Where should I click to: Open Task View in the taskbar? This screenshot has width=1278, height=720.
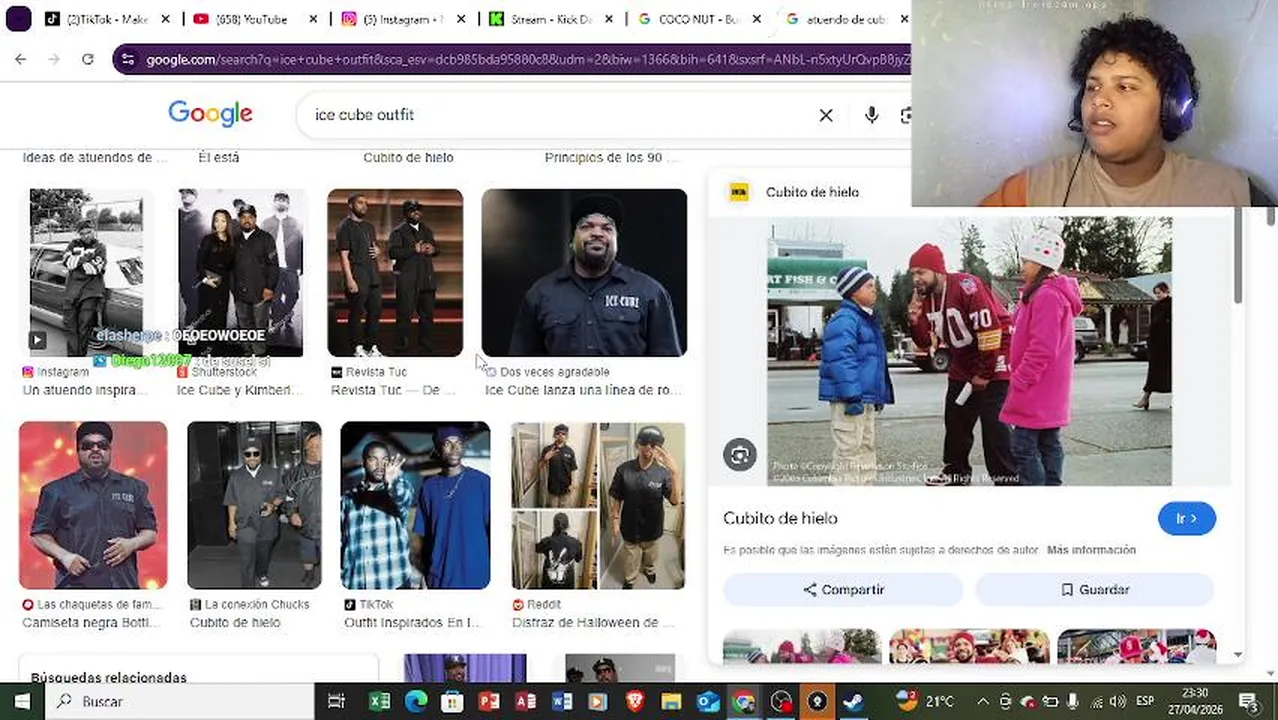tap(336, 702)
